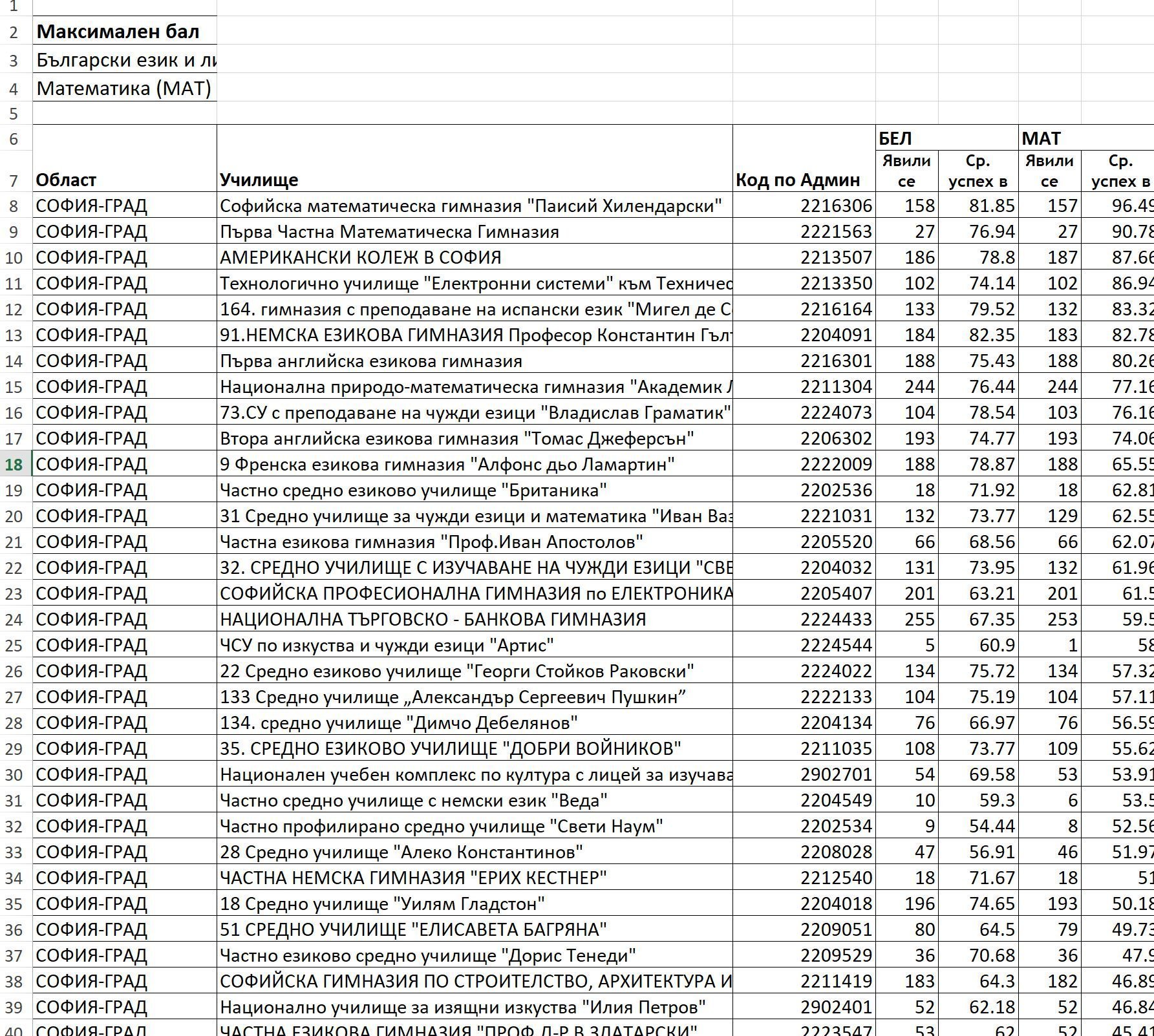1154x1036 pixels.
Task: Click the BEL count cell 158
Action: pos(906,206)
